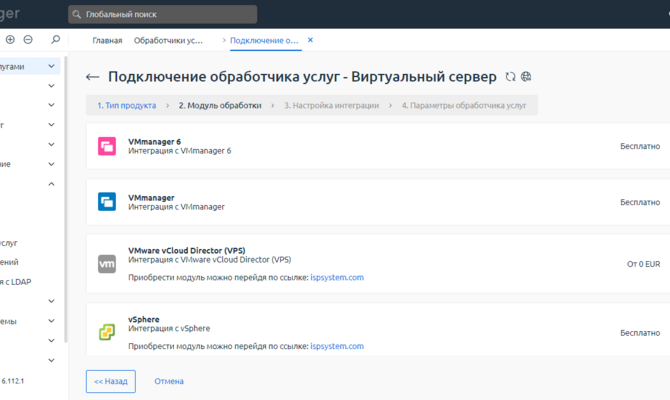This screenshot has height=400, width=670.
Task: Expand the sidebar section ending in 'емы'
Action: point(51,321)
